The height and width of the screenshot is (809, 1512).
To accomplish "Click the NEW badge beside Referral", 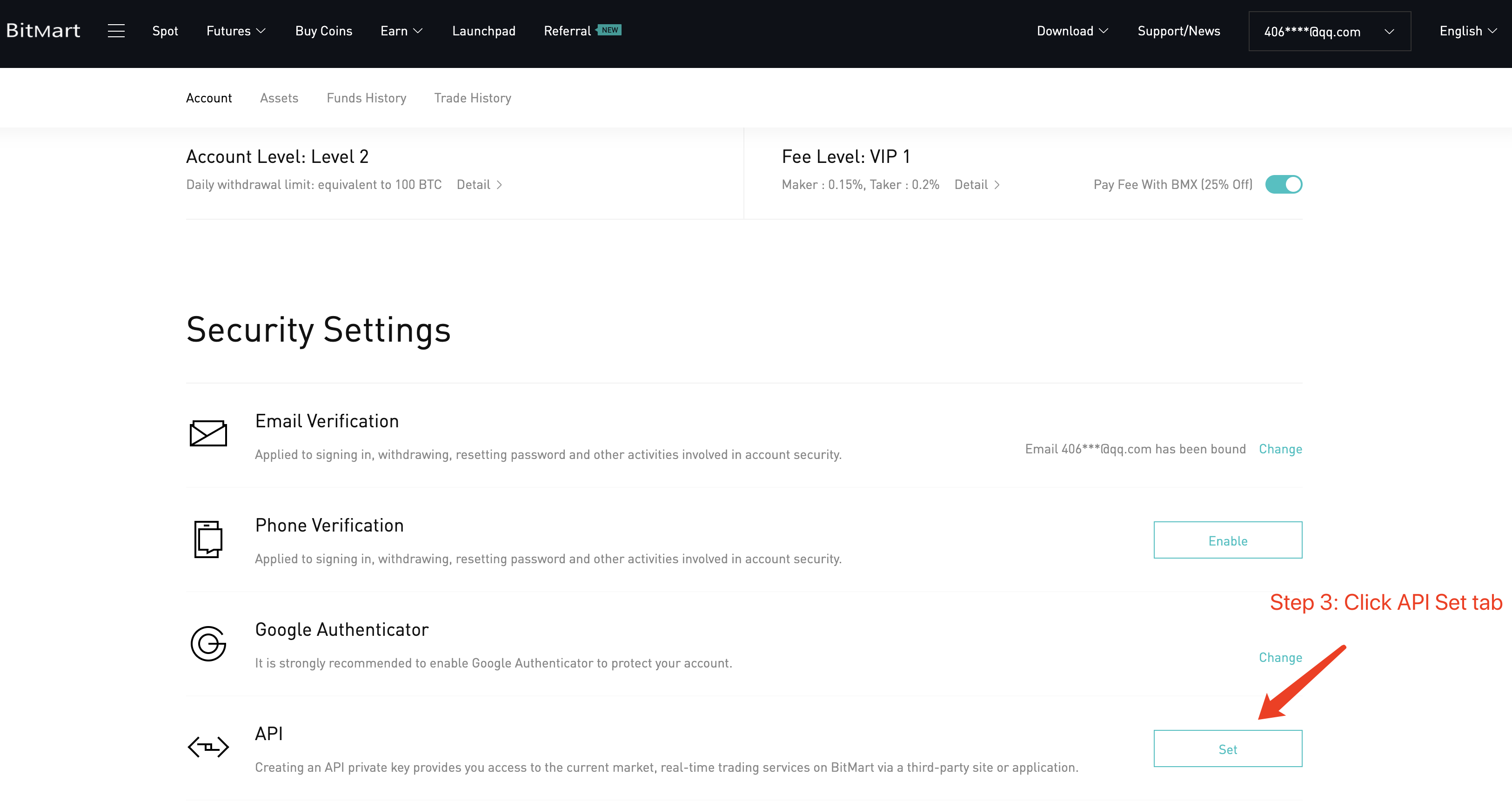I will coord(609,29).
